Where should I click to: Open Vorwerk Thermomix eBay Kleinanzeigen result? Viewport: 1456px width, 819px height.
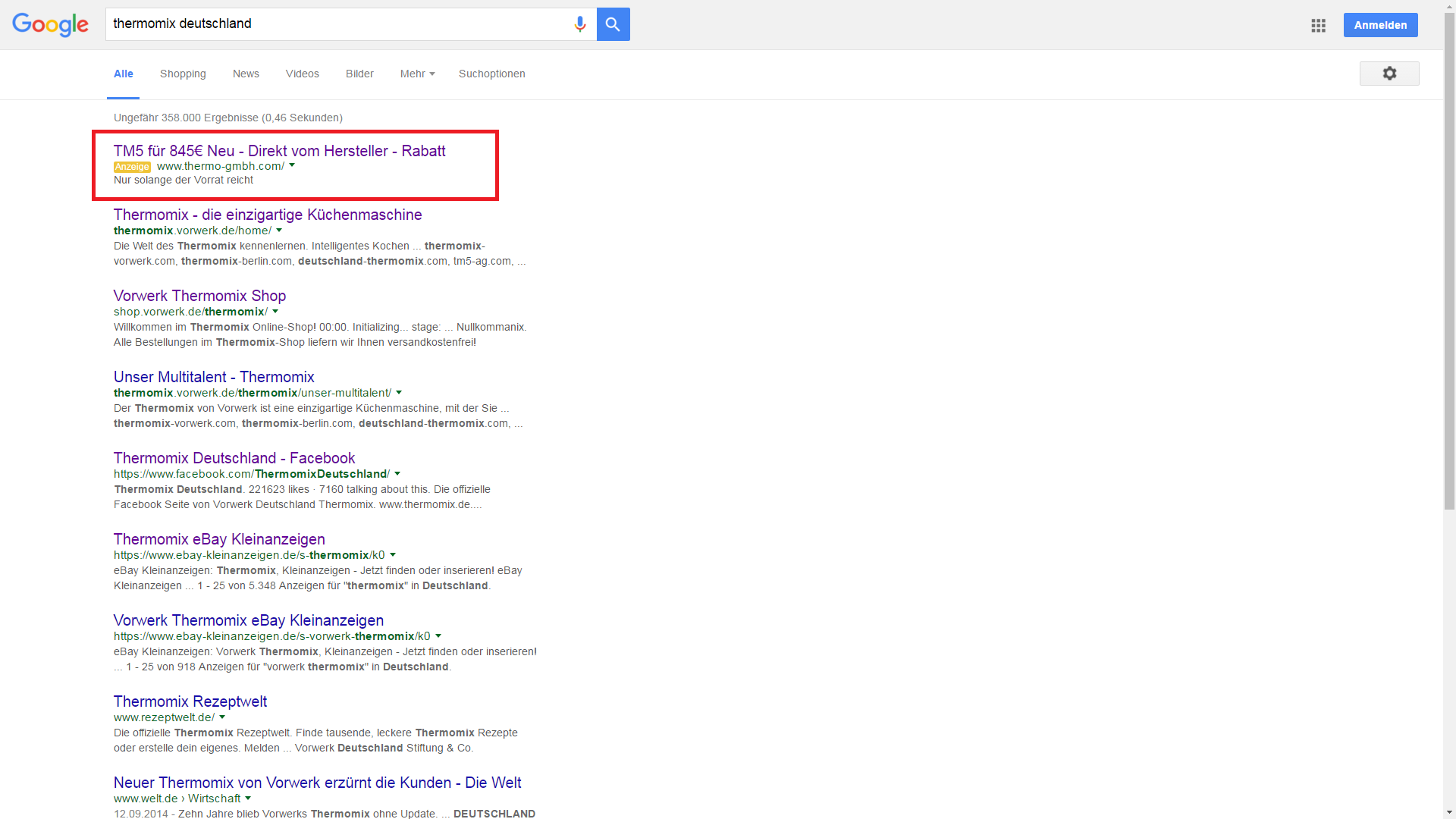click(x=249, y=620)
